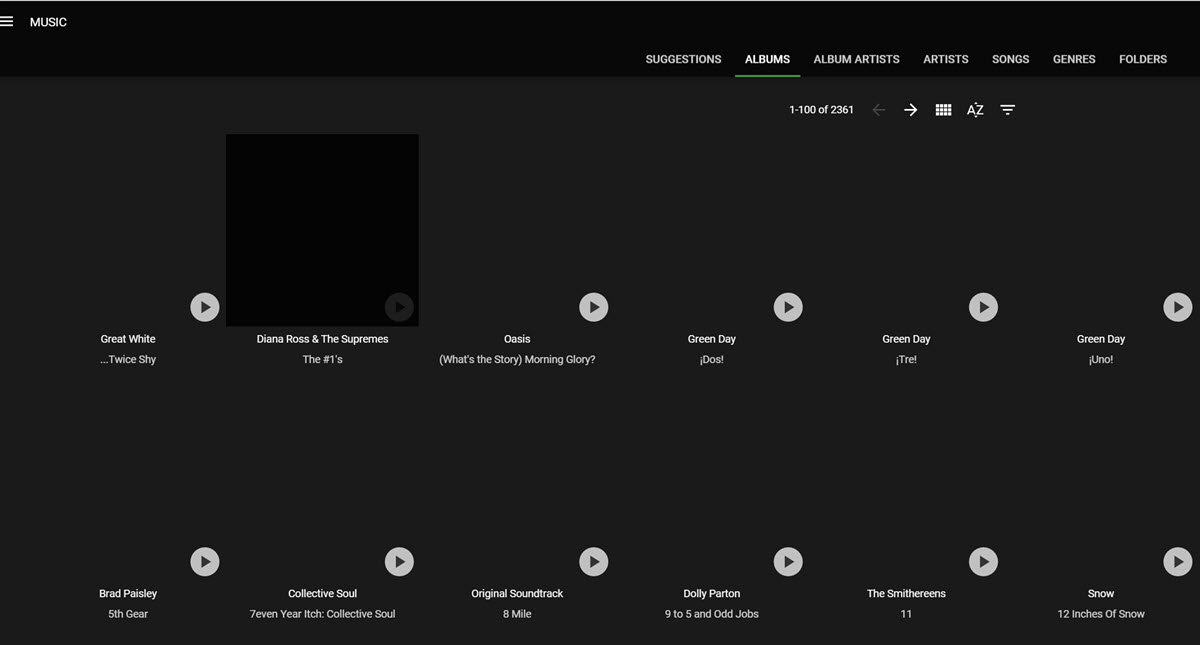
Task: Play Green Day ¡Dos! album
Action: pyautogui.click(x=788, y=307)
